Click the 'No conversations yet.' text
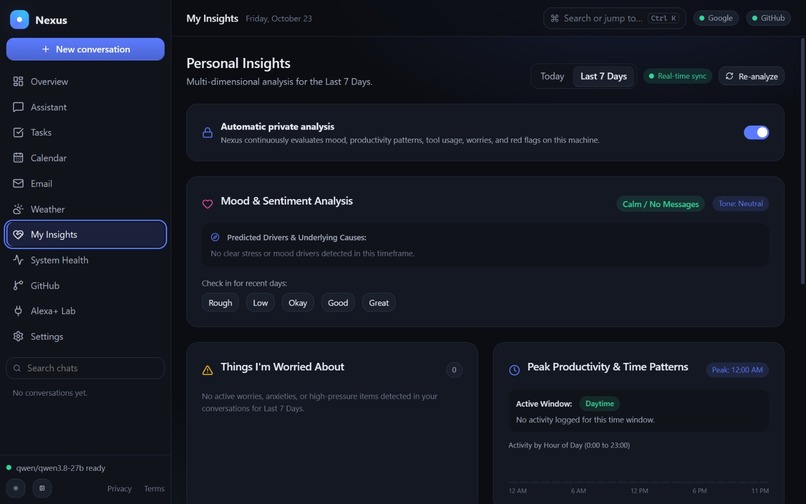Viewport: 806px width, 504px height. coord(50,393)
